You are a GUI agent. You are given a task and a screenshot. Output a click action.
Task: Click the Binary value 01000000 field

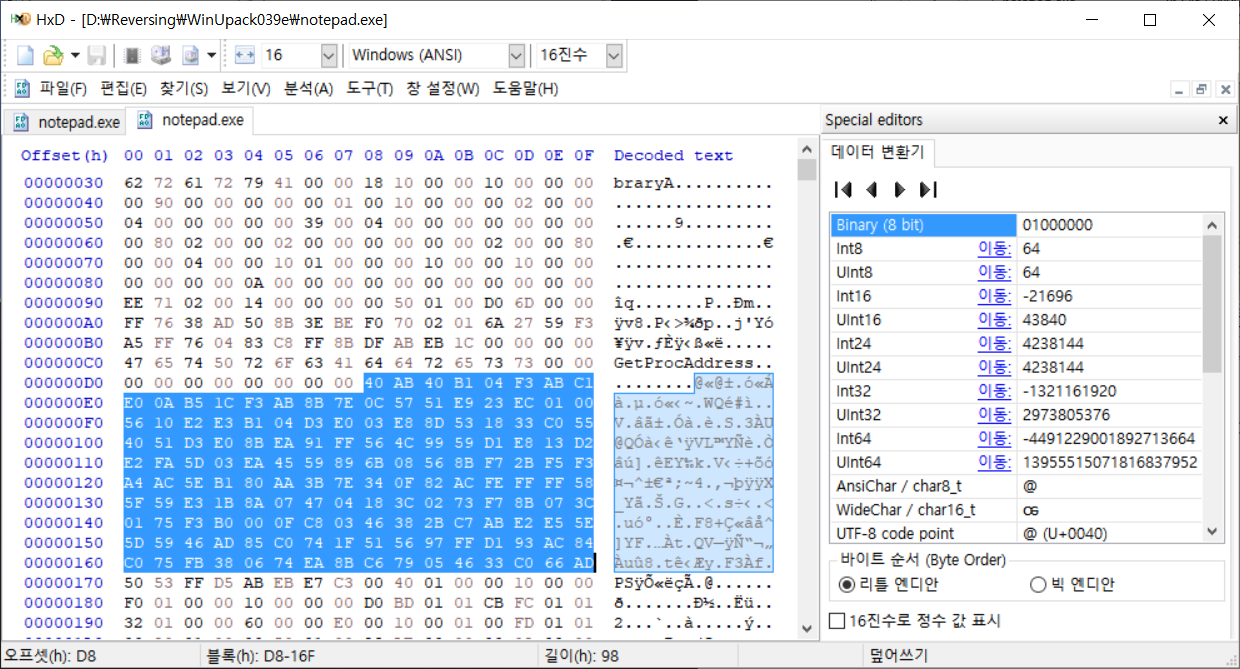tap(1110, 225)
